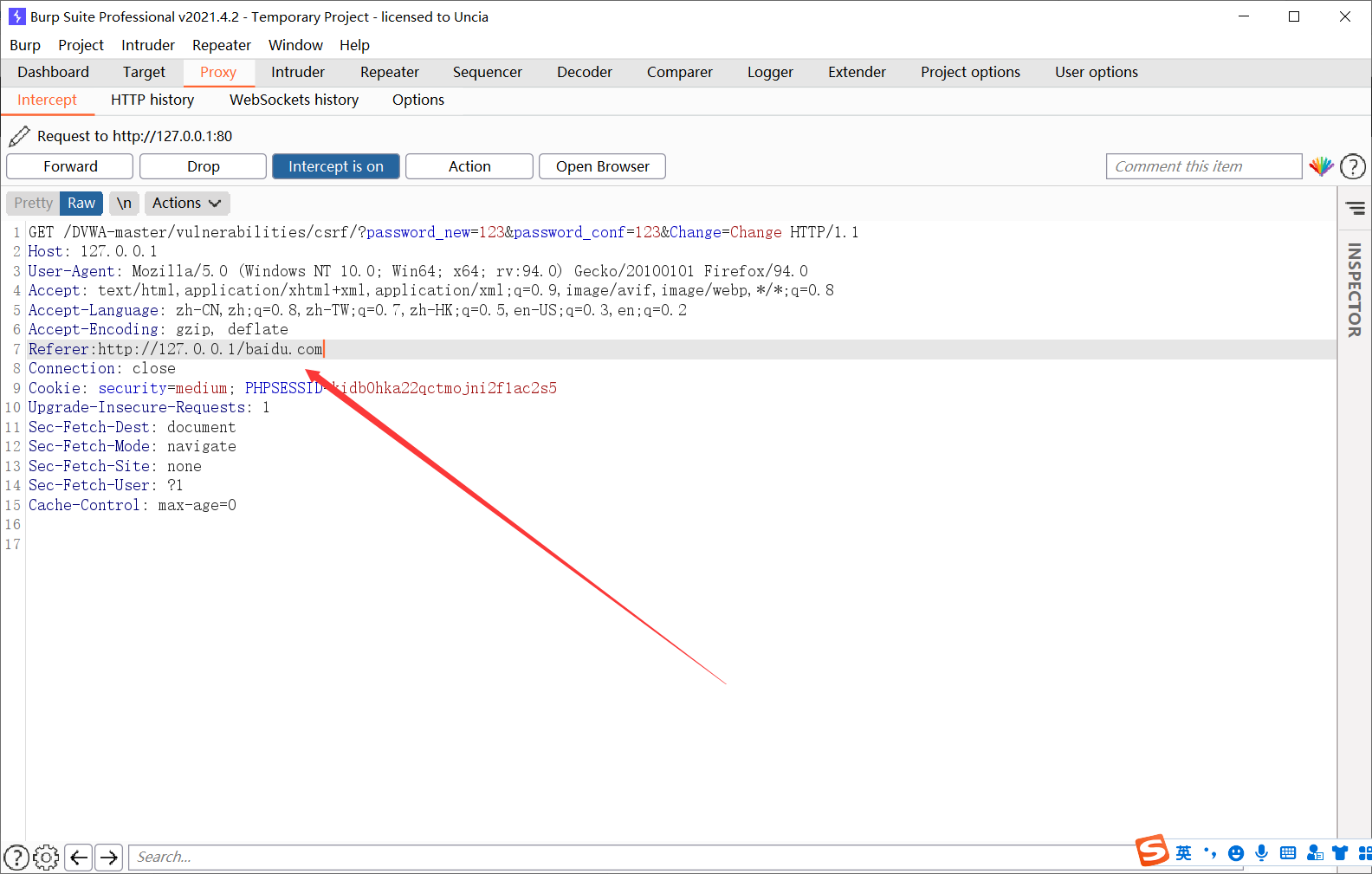Select the Proxy tab
This screenshot has height=874, width=1372.
218,72
